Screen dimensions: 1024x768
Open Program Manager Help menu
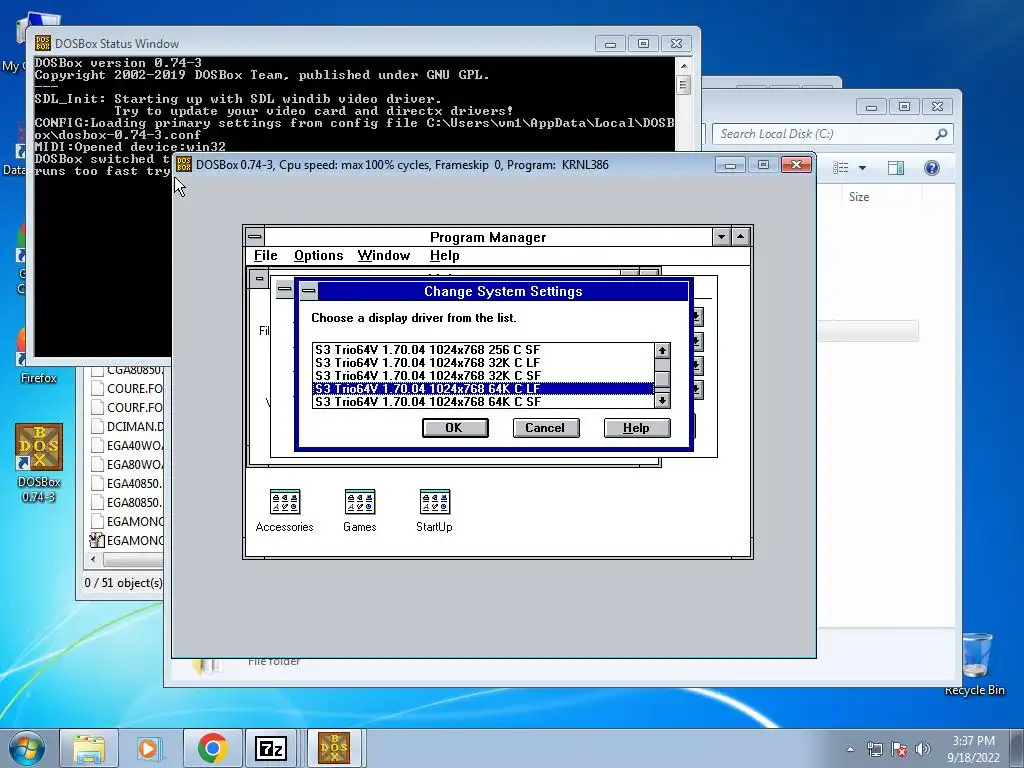[x=445, y=255]
